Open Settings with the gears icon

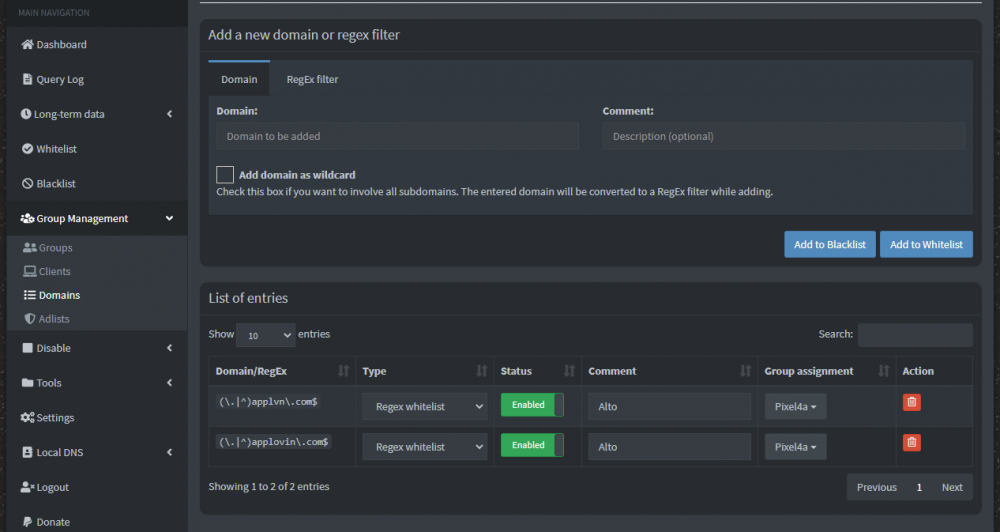[x=54, y=418]
